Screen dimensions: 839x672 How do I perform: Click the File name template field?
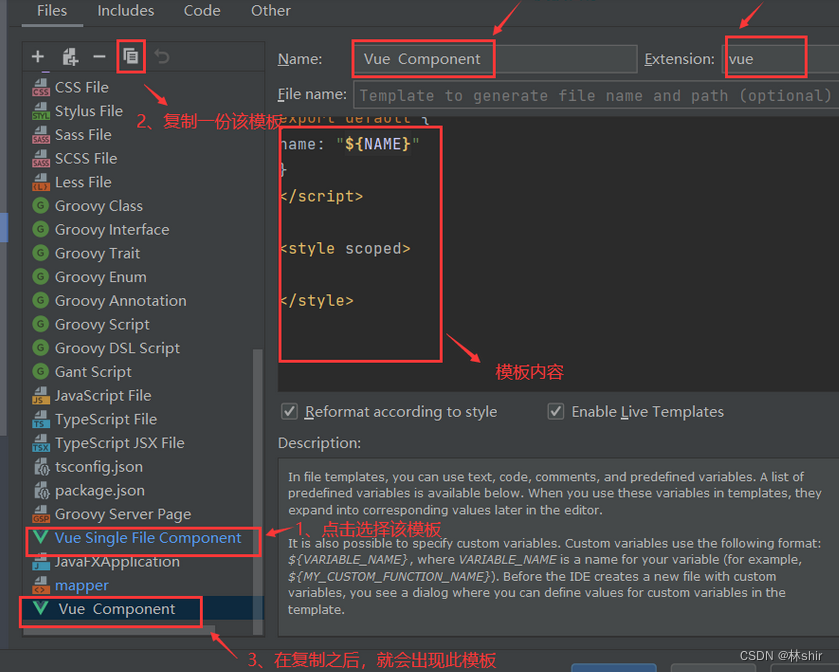pyautogui.click(x=596, y=95)
